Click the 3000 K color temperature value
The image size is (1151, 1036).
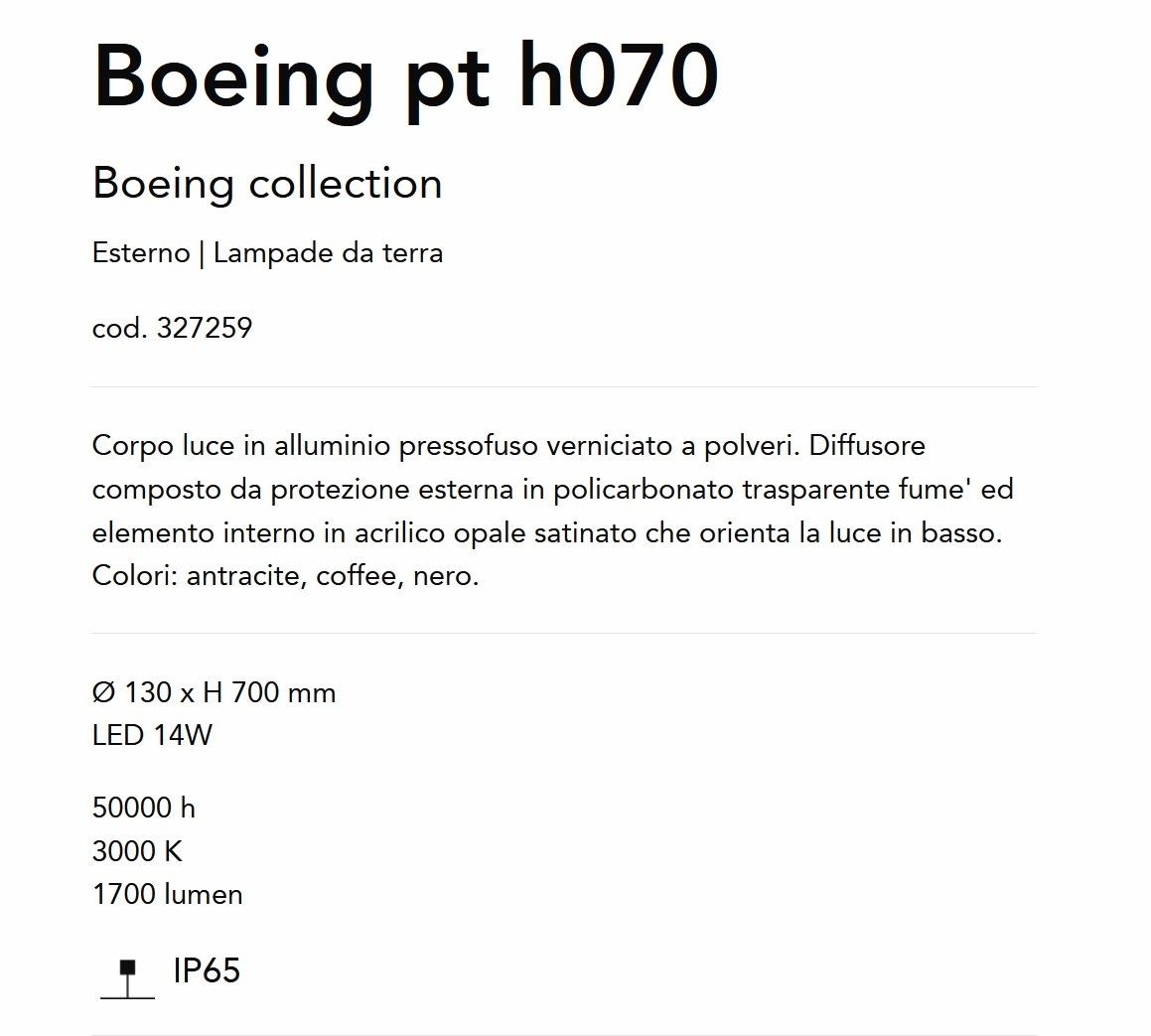[137, 851]
